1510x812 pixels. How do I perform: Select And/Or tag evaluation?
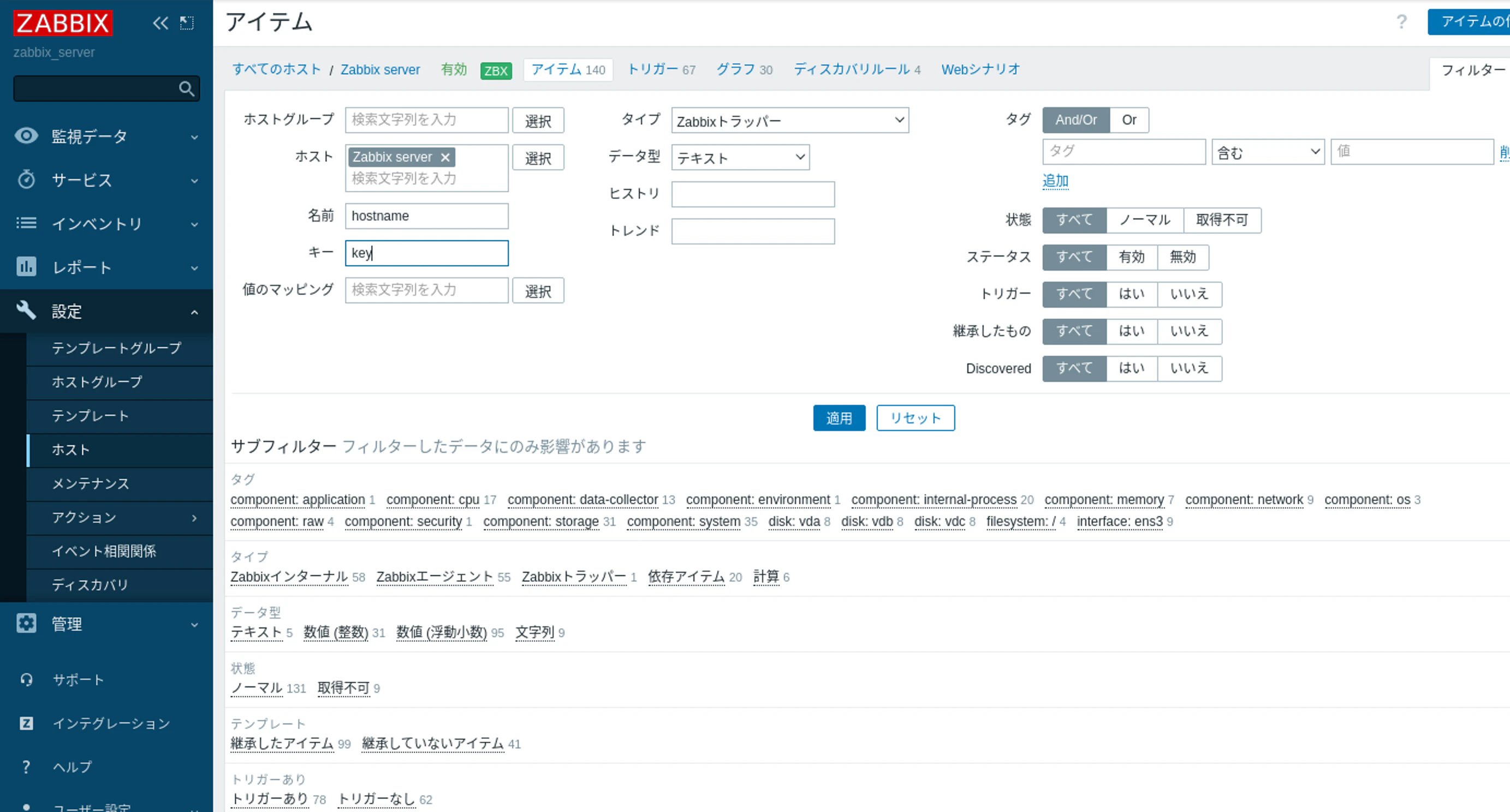[1075, 120]
